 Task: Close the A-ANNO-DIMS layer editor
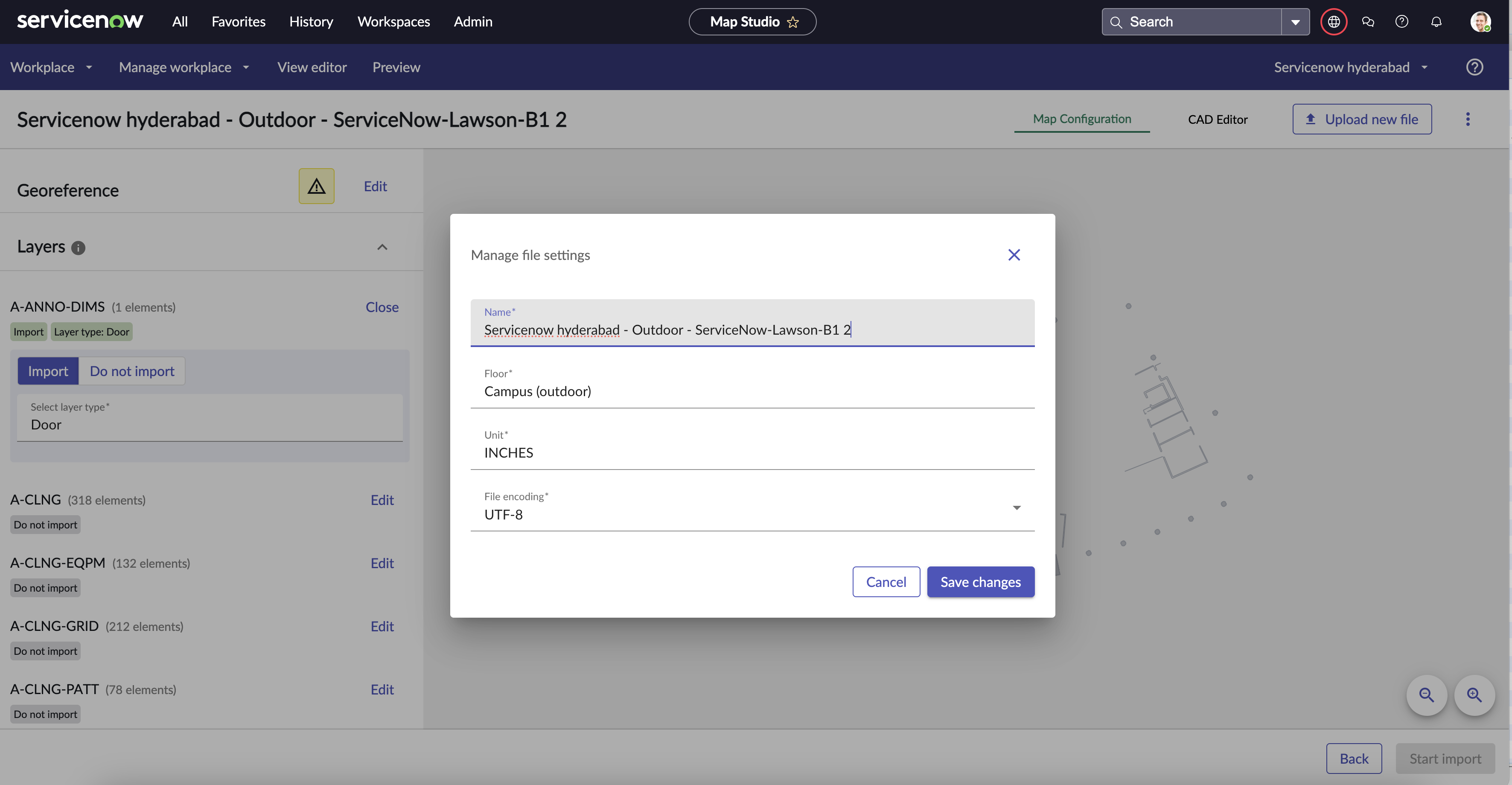[x=382, y=307]
